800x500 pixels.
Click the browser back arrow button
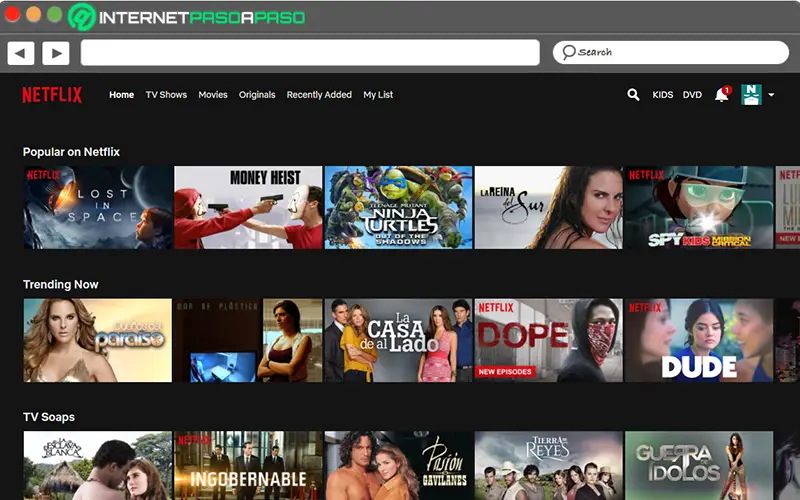pos(20,53)
